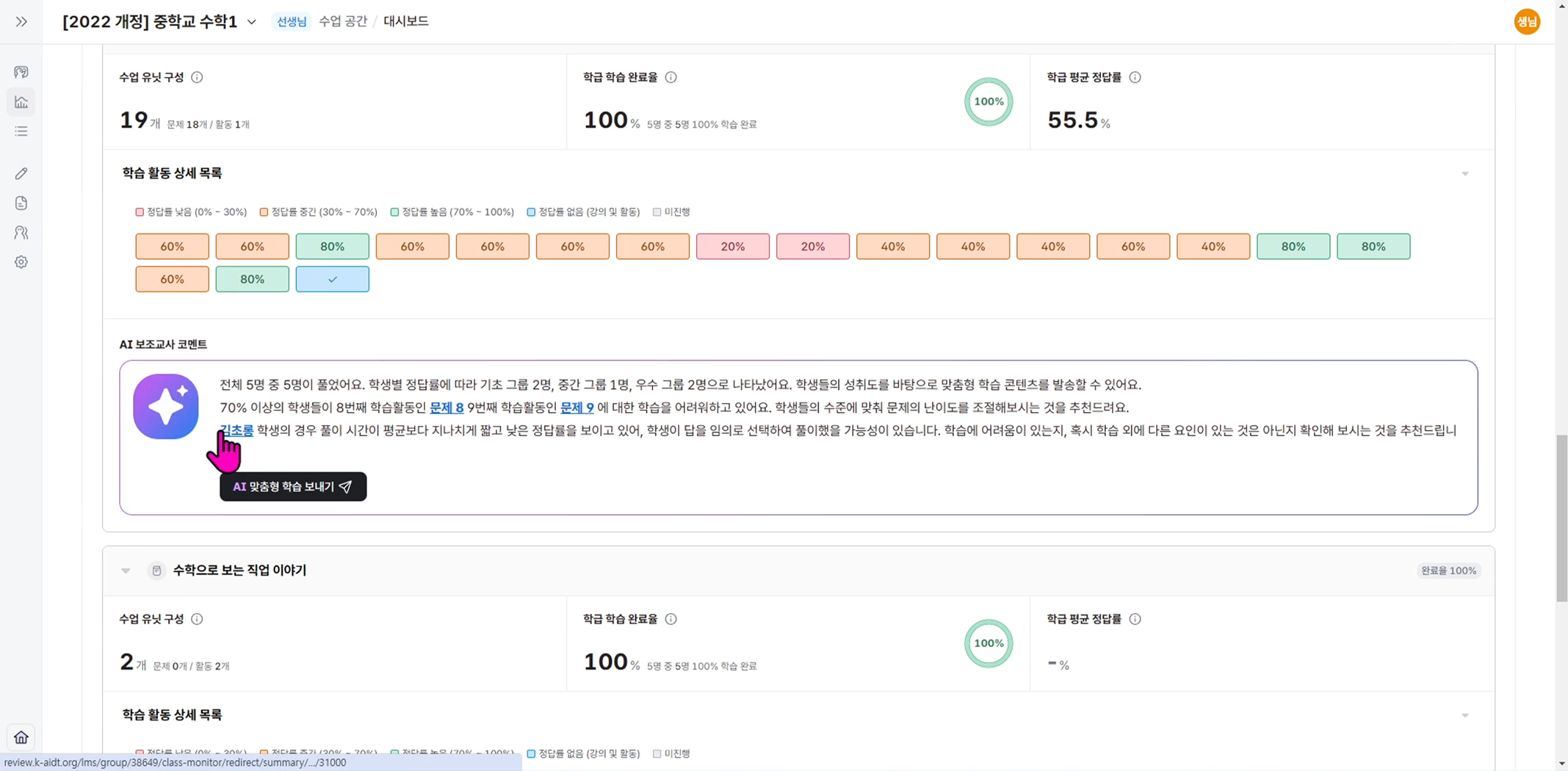Click upper legend item 정답률 없음 (강의 및 활동)
Image resolution: width=1568 pixels, height=771 pixels.
(583, 212)
